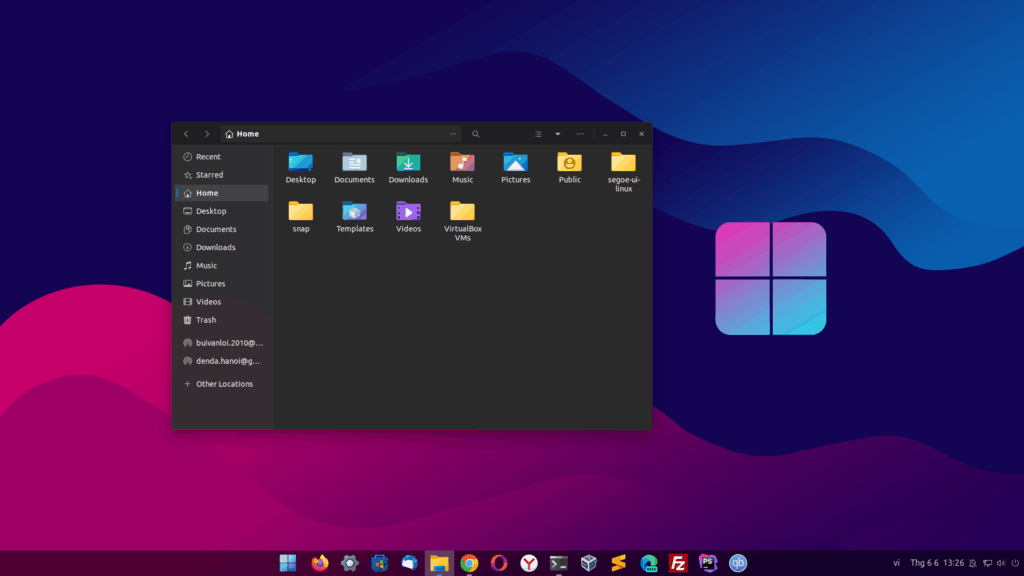Select the segoe-ui-linux folder
The height and width of the screenshot is (576, 1024).
tap(623, 163)
